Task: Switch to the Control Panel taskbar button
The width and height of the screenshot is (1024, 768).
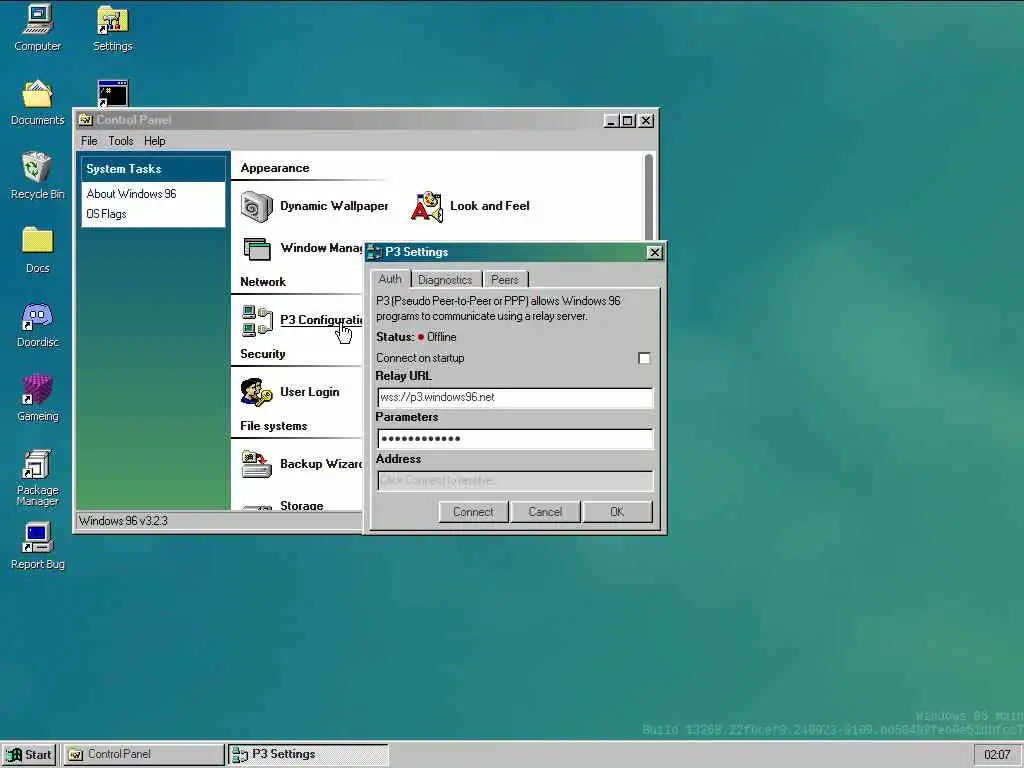Action: point(144,754)
